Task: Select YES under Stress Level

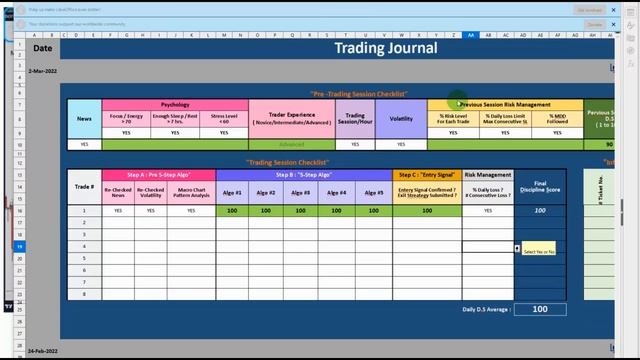Action: (224, 133)
